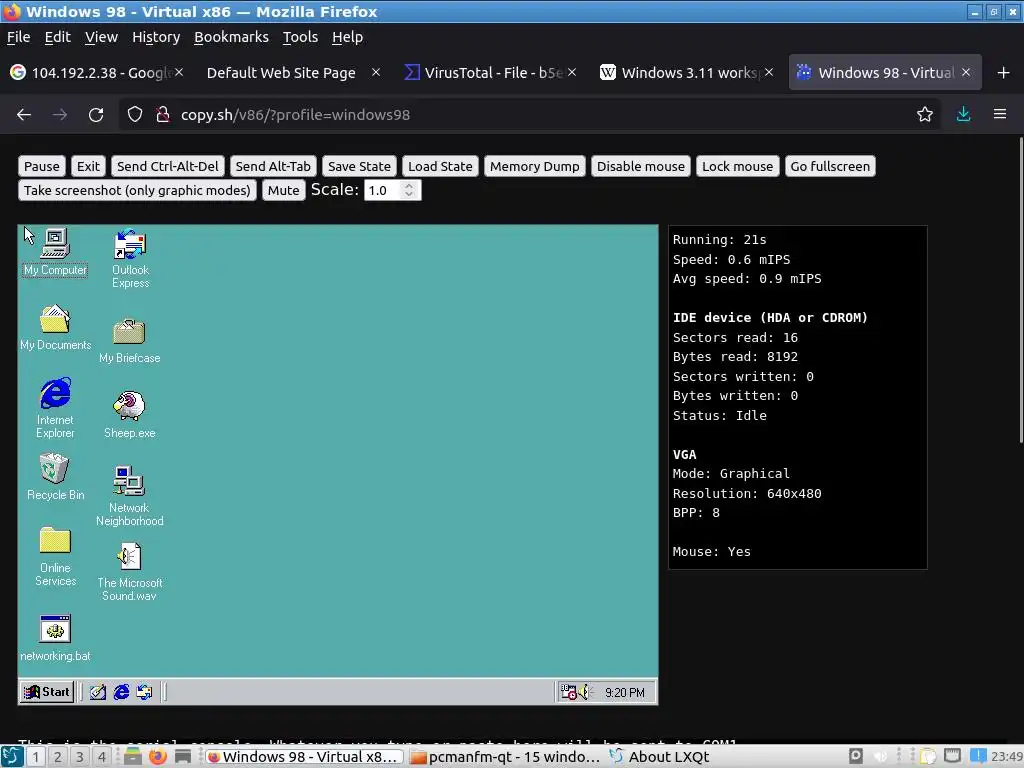This screenshot has height=768, width=1024.
Task: Open the History menu
Action: [x=156, y=37]
